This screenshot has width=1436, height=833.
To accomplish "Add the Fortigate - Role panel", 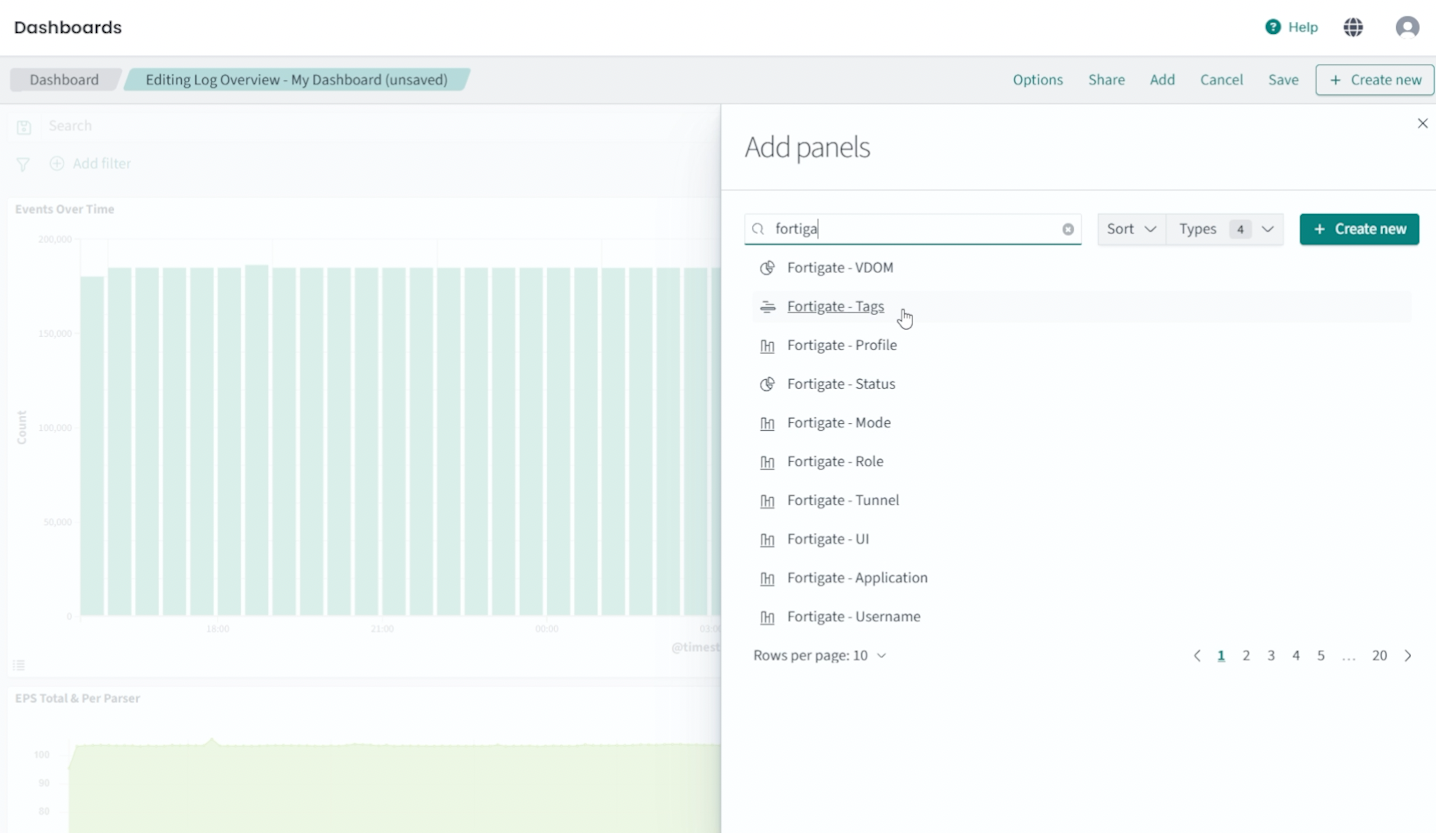I will pyautogui.click(x=835, y=462).
